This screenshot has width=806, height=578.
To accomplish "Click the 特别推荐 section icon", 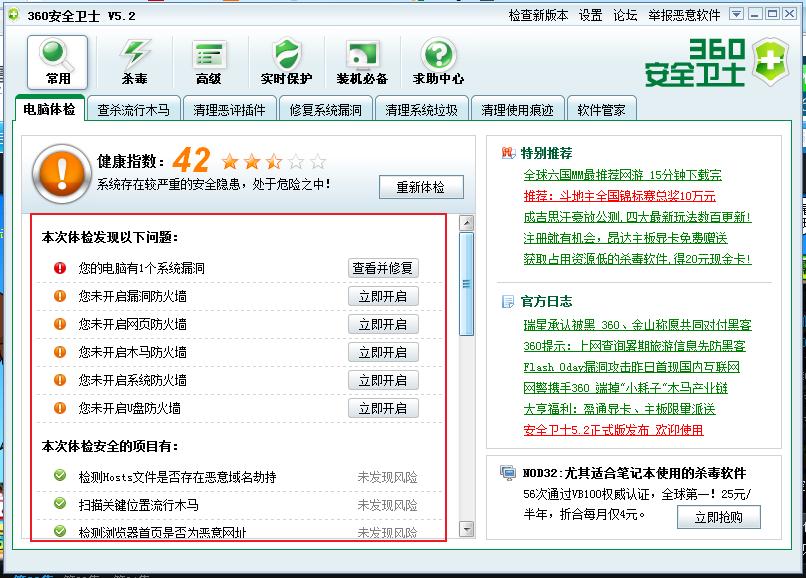I will 508,153.
